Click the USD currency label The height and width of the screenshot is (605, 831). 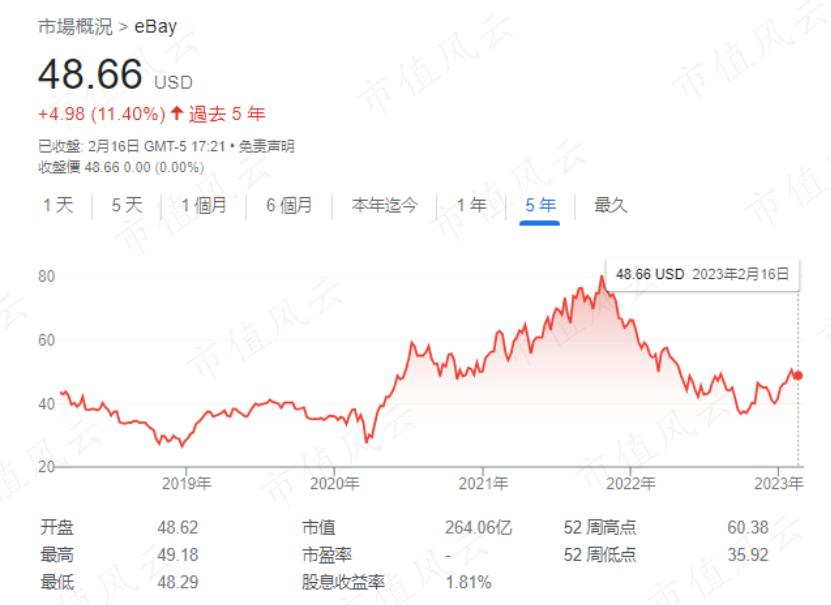click(x=173, y=82)
